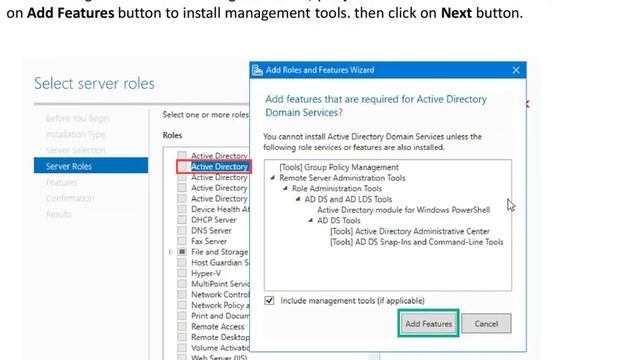640x360 pixels.
Task: Collapse AD DS and AD LDS Tools node
Action: (298, 199)
